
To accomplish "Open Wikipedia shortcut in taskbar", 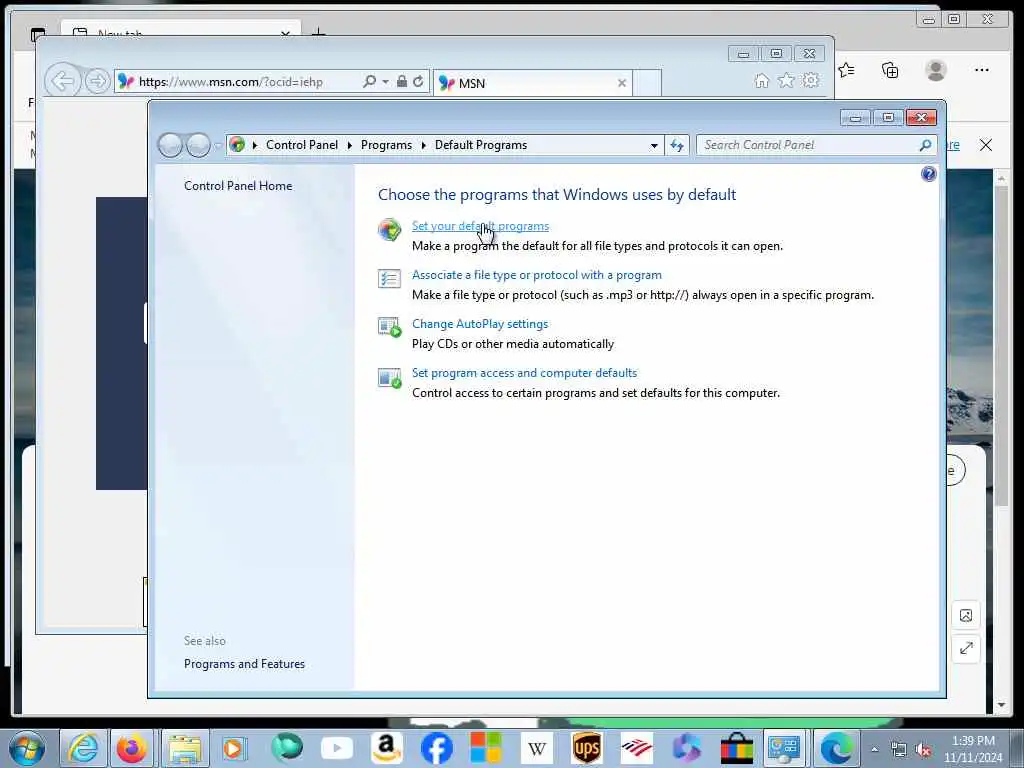I will point(537,748).
